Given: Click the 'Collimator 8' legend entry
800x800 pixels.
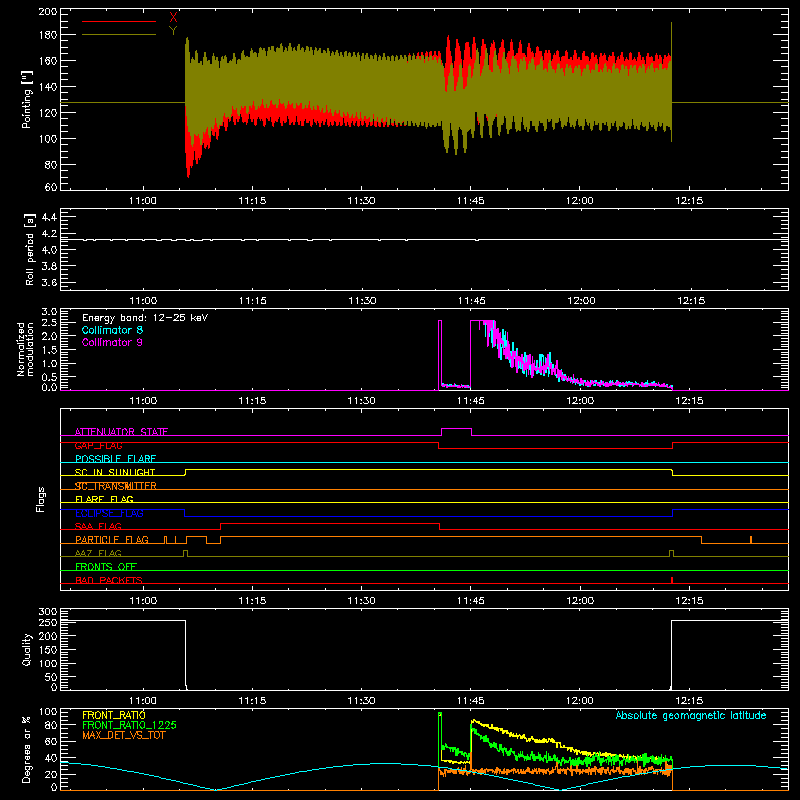Looking at the screenshot, I should tap(112, 330).
